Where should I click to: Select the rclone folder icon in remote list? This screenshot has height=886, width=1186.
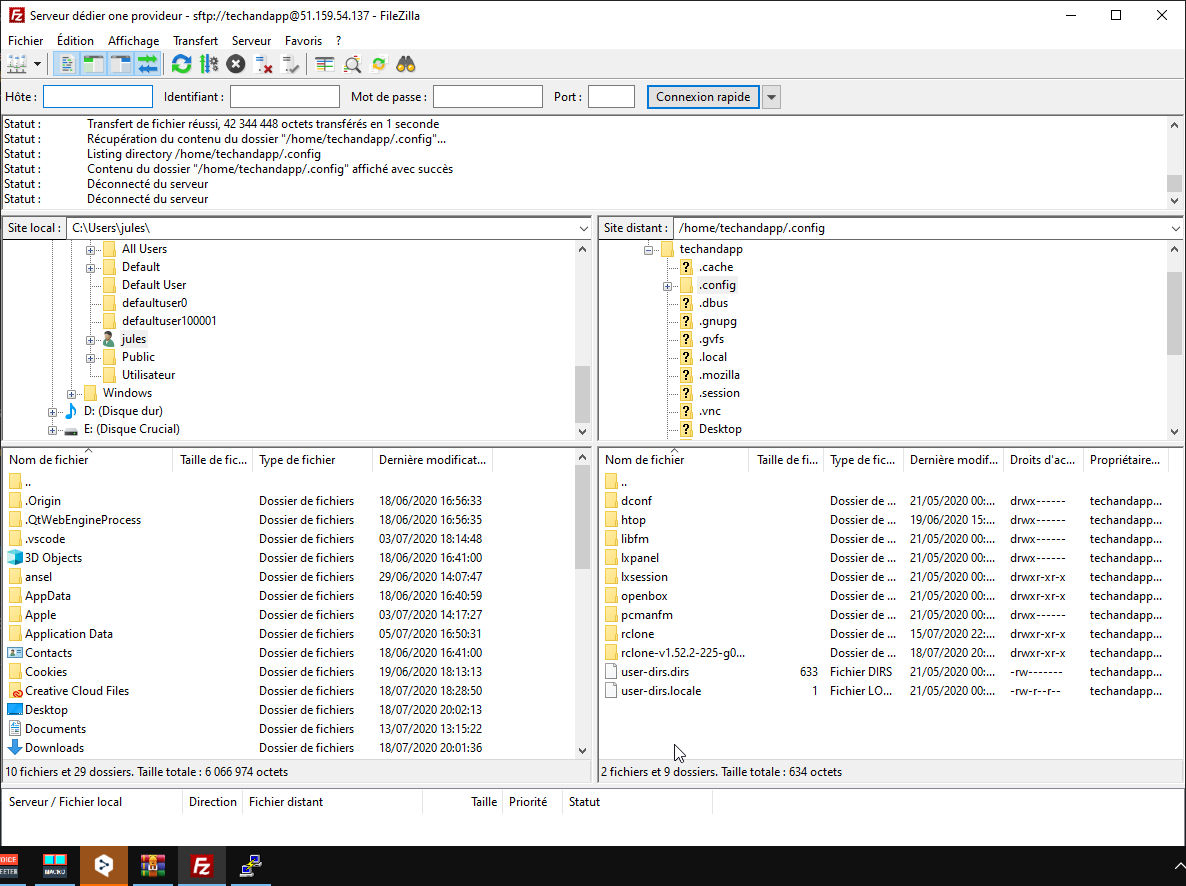click(611, 634)
